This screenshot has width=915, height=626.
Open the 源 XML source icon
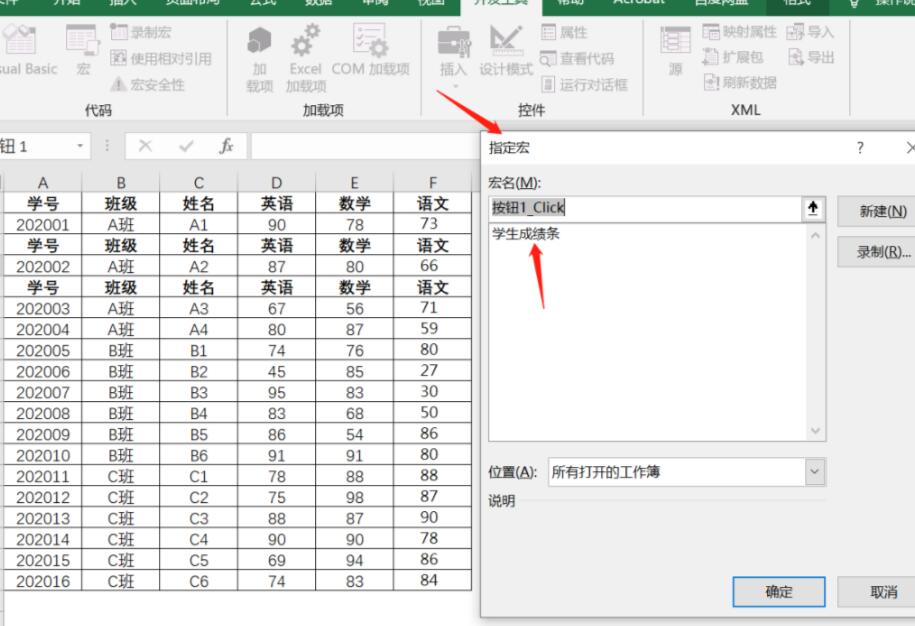pos(675,44)
